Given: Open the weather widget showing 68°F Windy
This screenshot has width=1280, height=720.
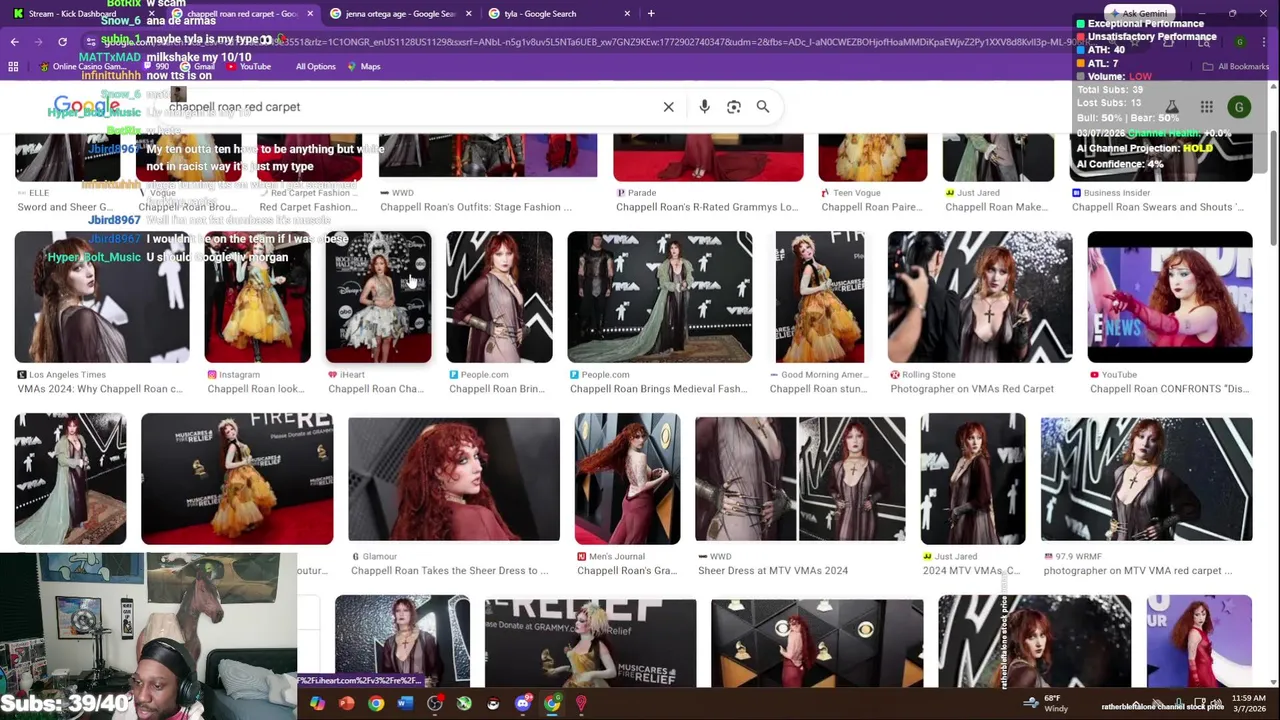Looking at the screenshot, I should pyautogui.click(x=1046, y=703).
